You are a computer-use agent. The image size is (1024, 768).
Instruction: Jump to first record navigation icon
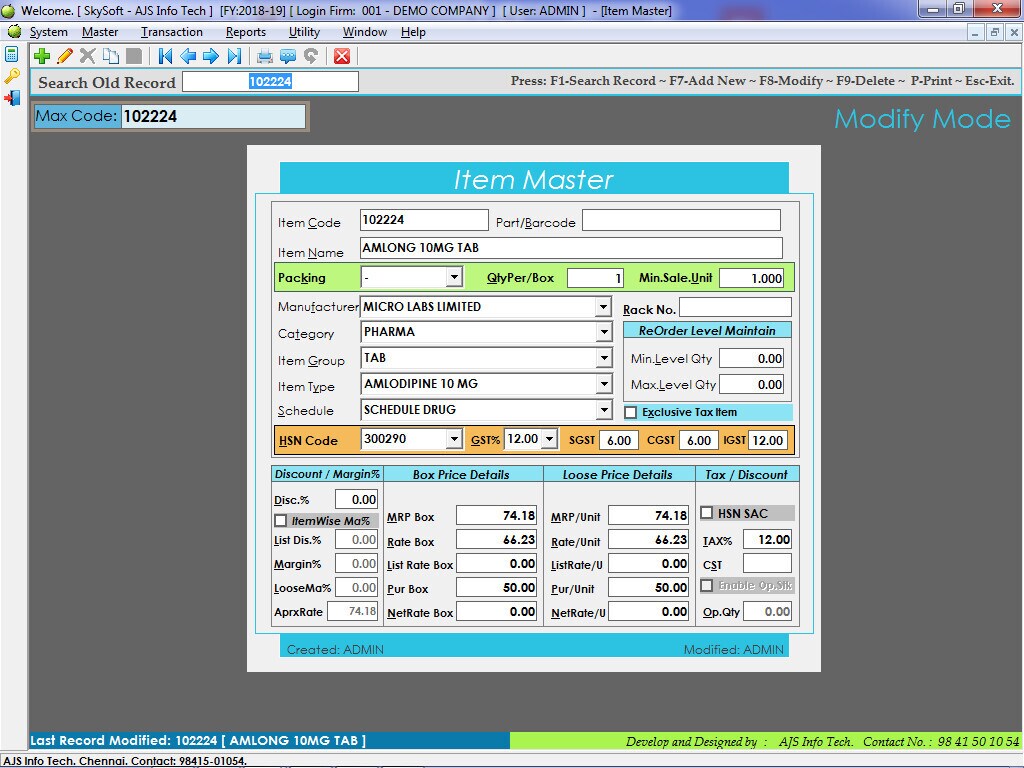click(165, 57)
